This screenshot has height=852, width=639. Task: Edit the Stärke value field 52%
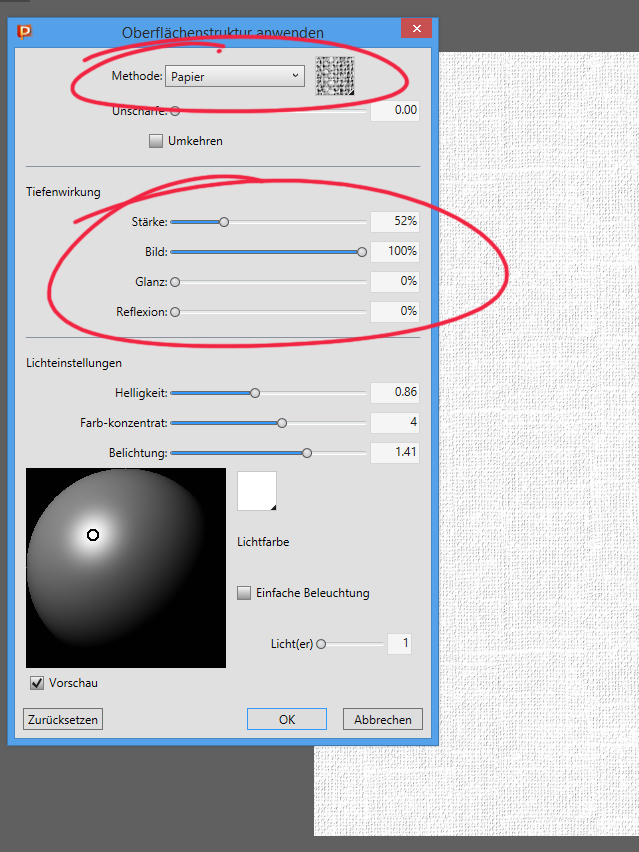tap(395, 222)
